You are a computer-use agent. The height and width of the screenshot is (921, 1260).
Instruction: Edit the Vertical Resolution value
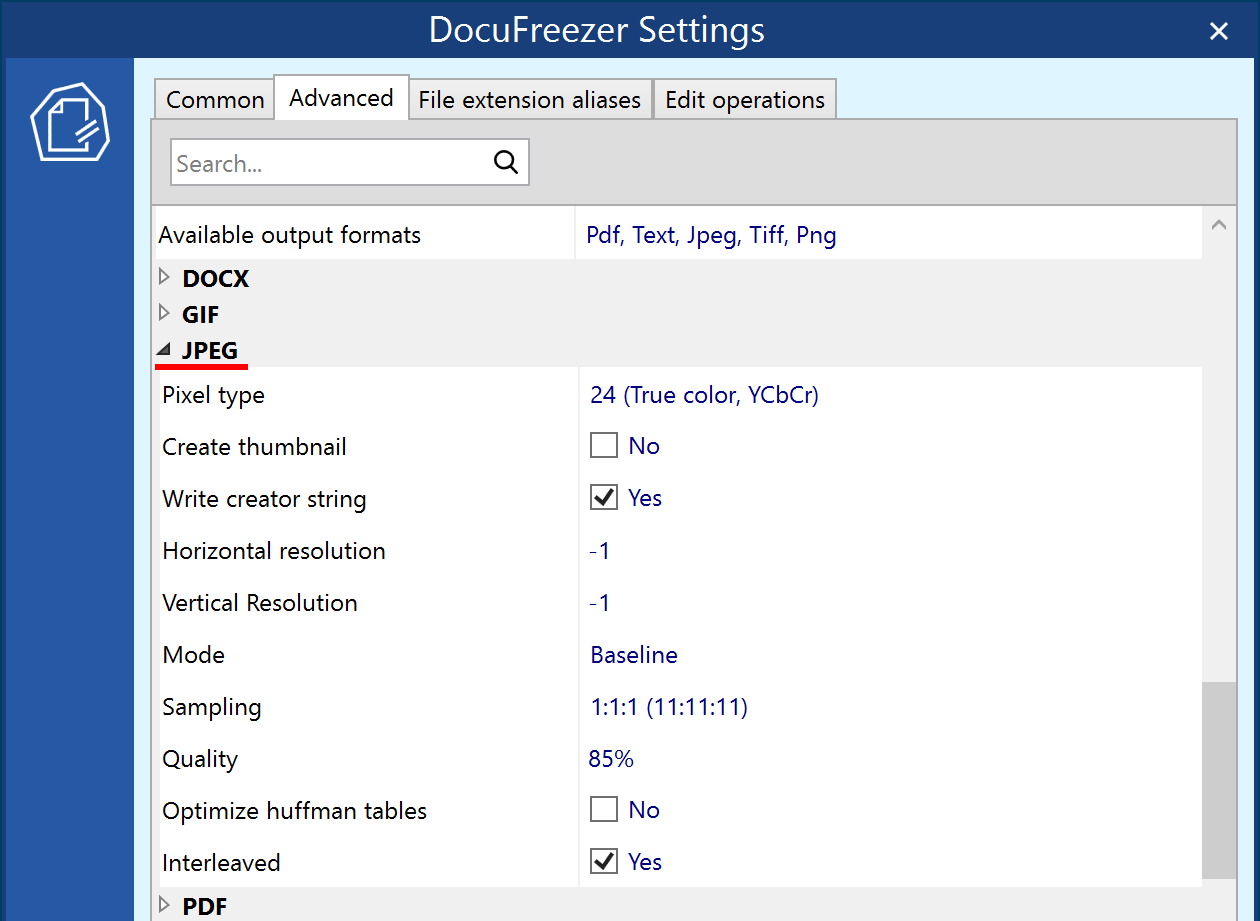click(x=599, y=603)
